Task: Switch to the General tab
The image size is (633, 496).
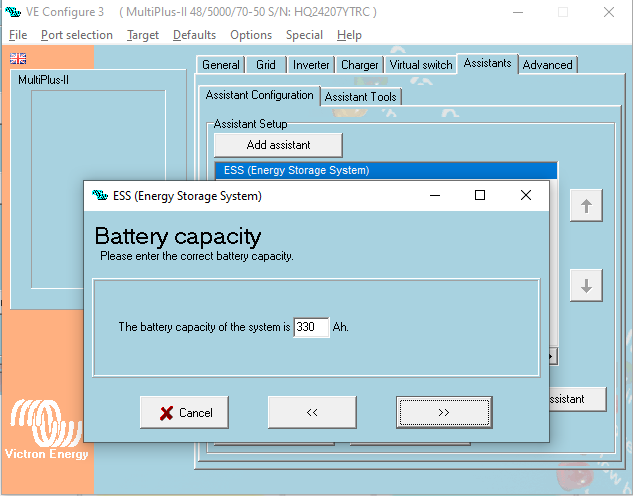Action: pos(221,65)
